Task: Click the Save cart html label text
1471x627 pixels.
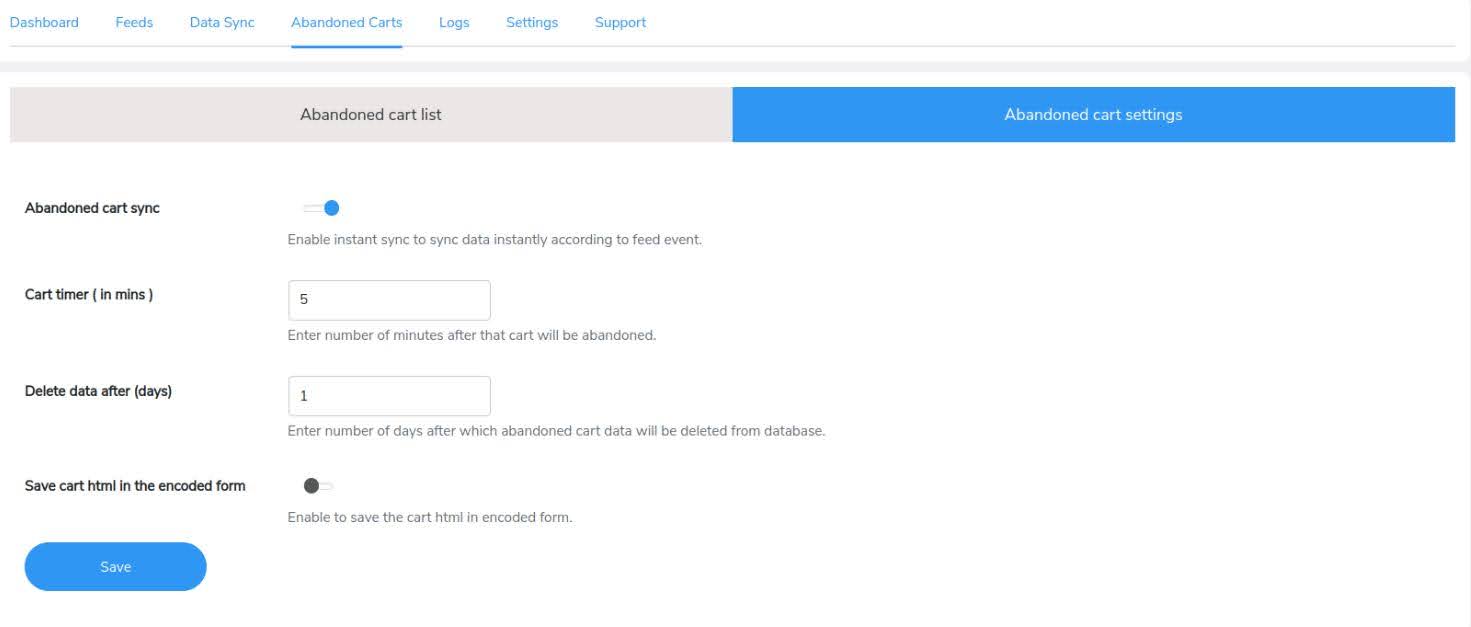Action: pyautogui.click(x=135, y=486)
